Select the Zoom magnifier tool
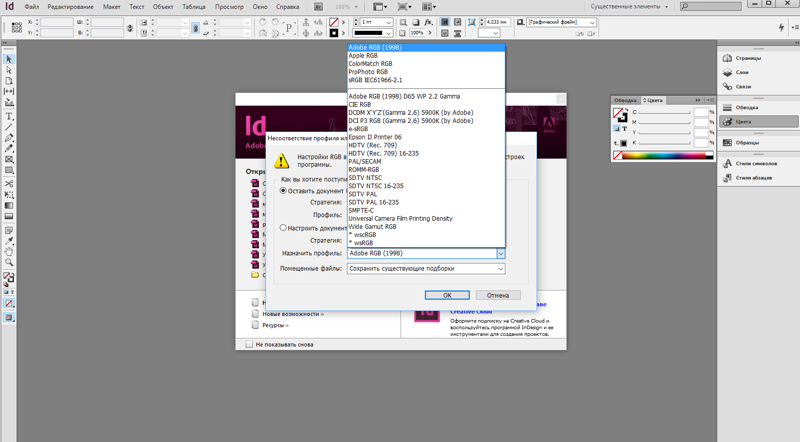Viewport: 800px width, 442px height. (x=9, y=262)
